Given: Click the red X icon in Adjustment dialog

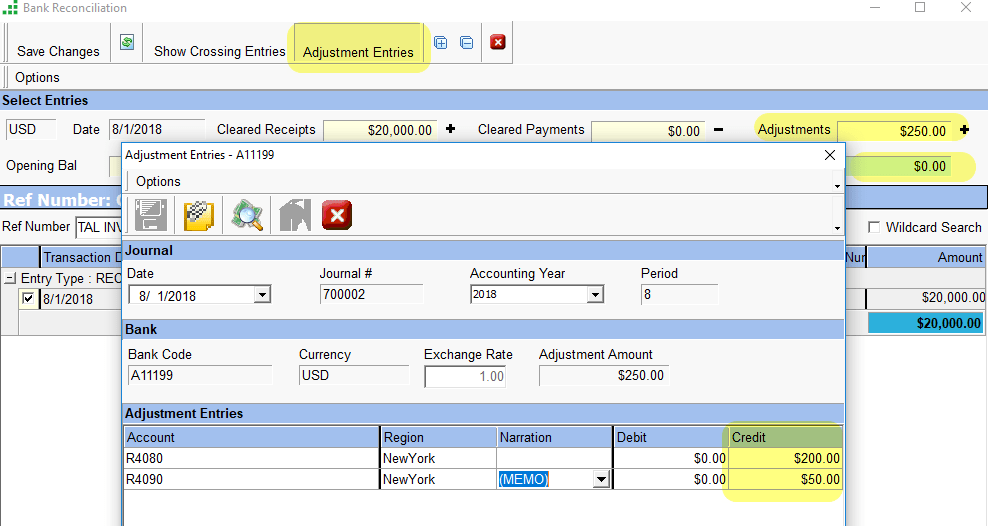Looking at the screenshot, I should [x=337, y=215].
